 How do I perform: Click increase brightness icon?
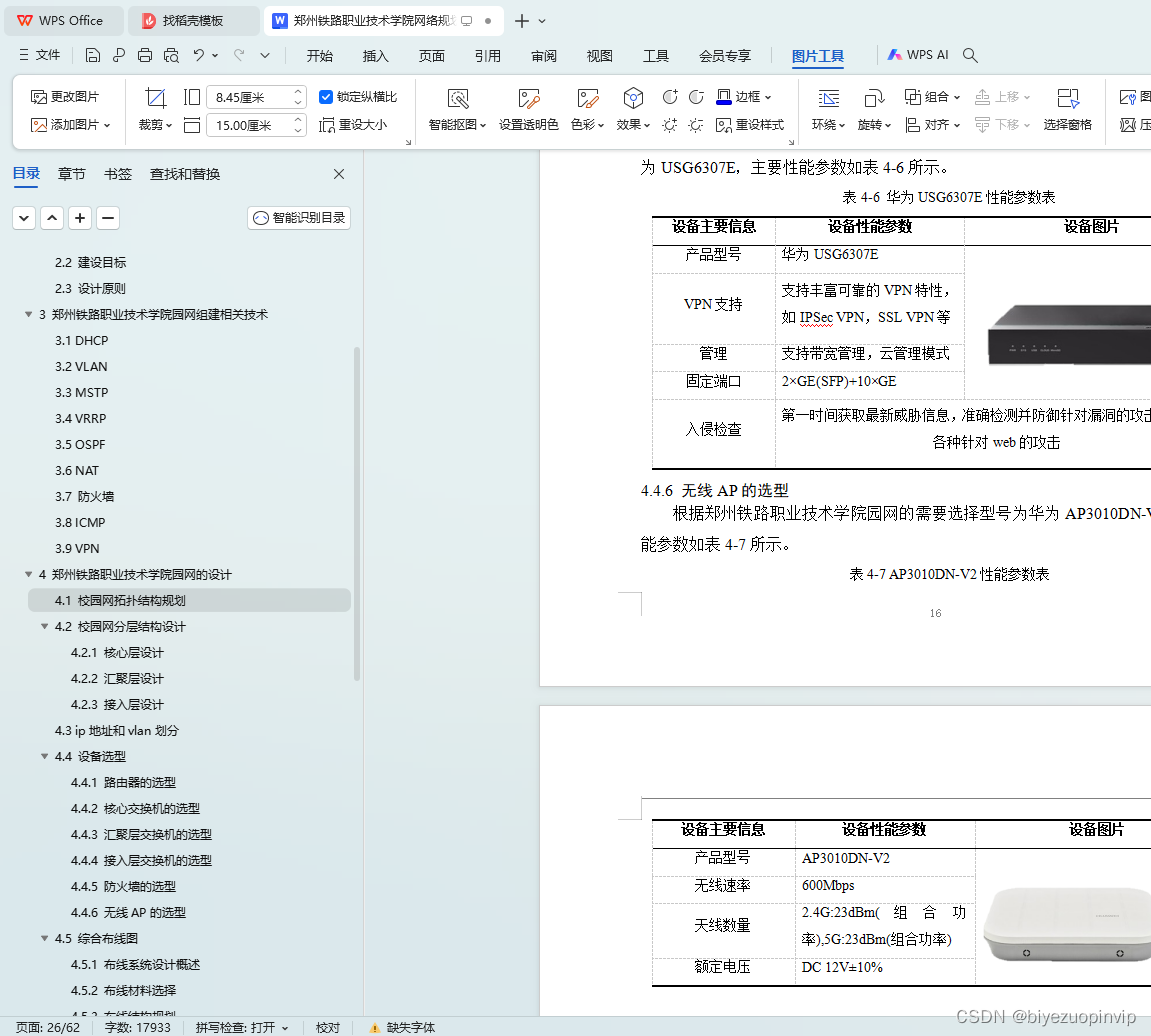[x=669, y=125]
